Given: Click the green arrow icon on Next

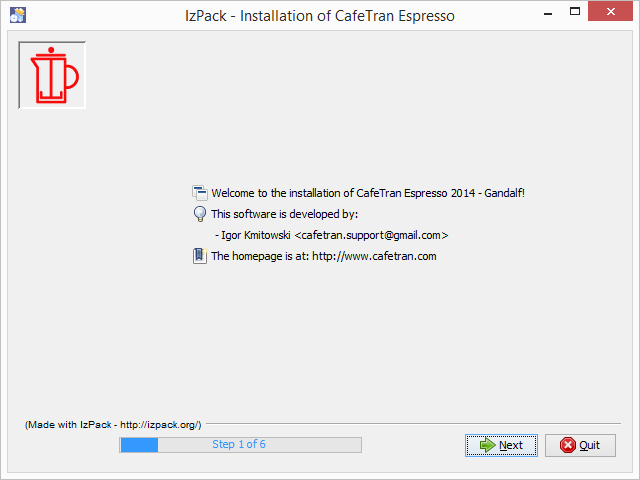Looking at the screenshot, I should coord(487,445).
